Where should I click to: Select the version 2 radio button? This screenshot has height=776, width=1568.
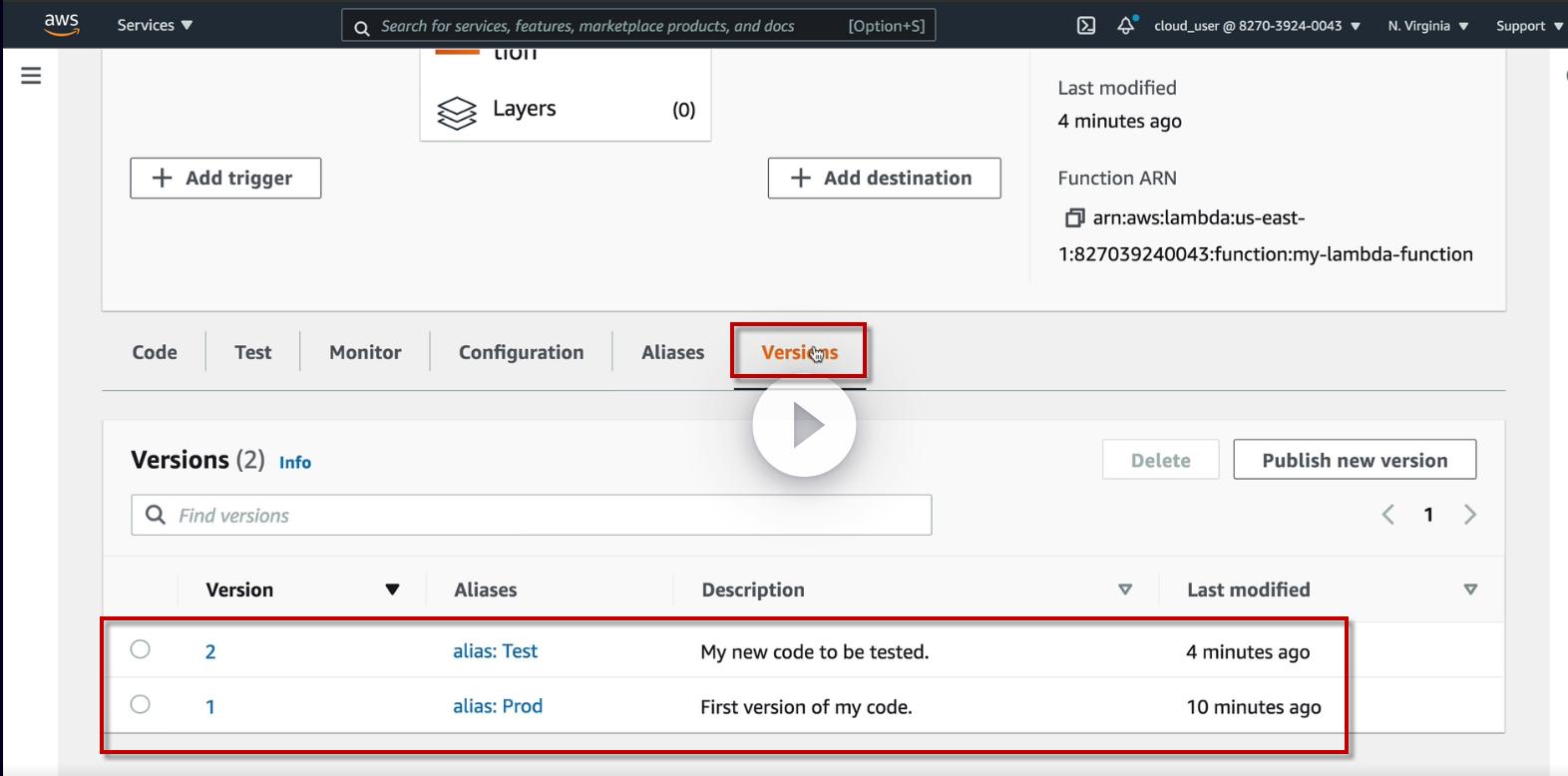(141, 649)
